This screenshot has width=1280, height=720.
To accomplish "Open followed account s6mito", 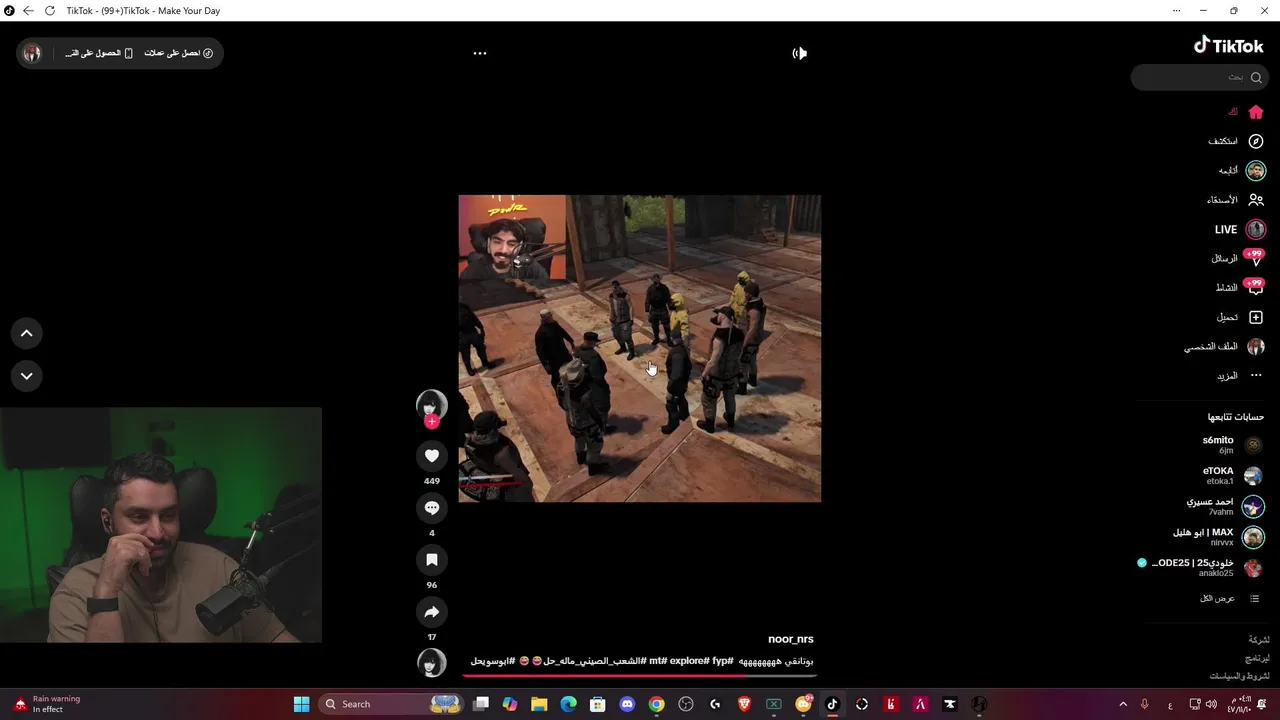I will click(1232, 445).
